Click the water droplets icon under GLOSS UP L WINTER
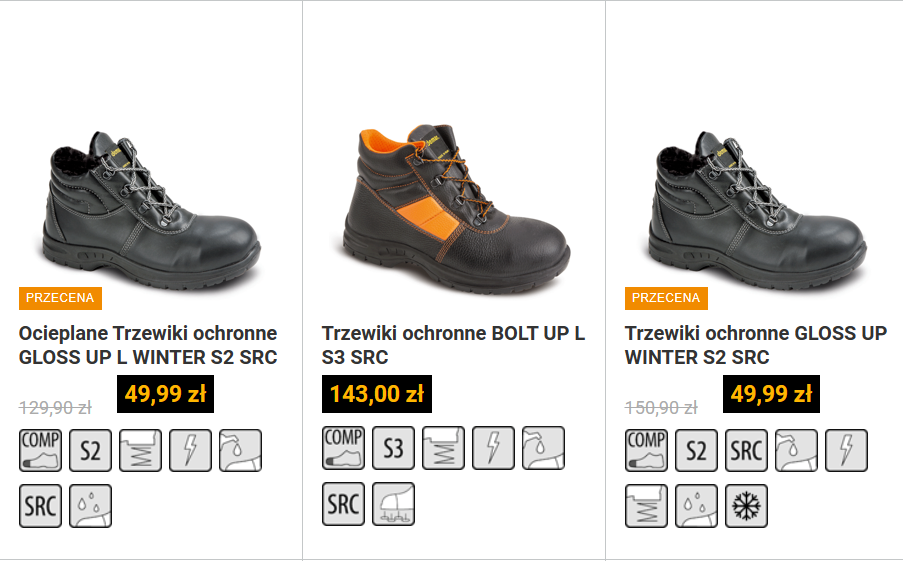Image resolution: width=903 pixels, height=561 pixels. 90,506
